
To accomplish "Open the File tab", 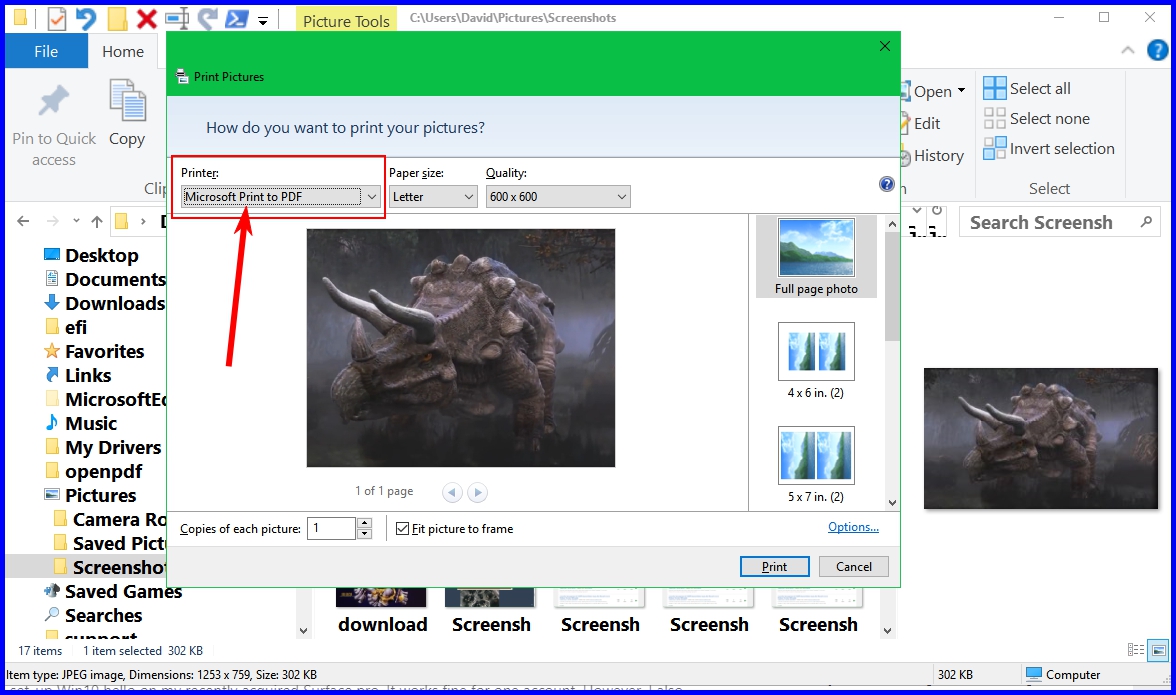I will (x=46, y=51).
